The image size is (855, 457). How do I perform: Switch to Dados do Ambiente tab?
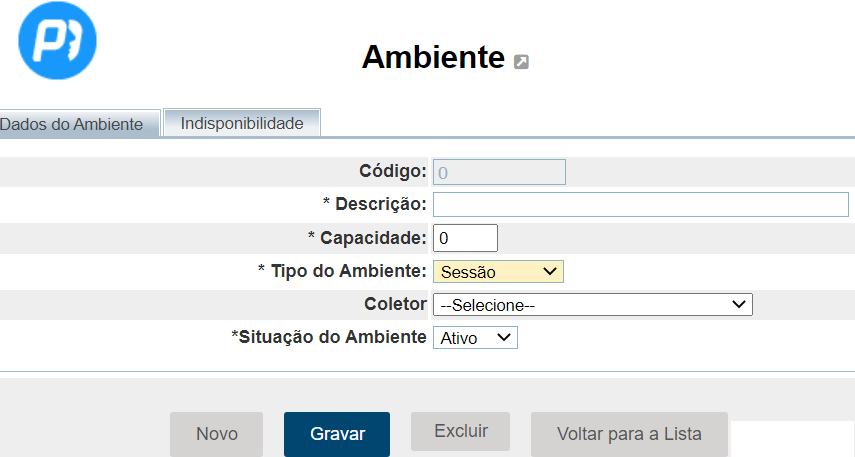point(78,124)
